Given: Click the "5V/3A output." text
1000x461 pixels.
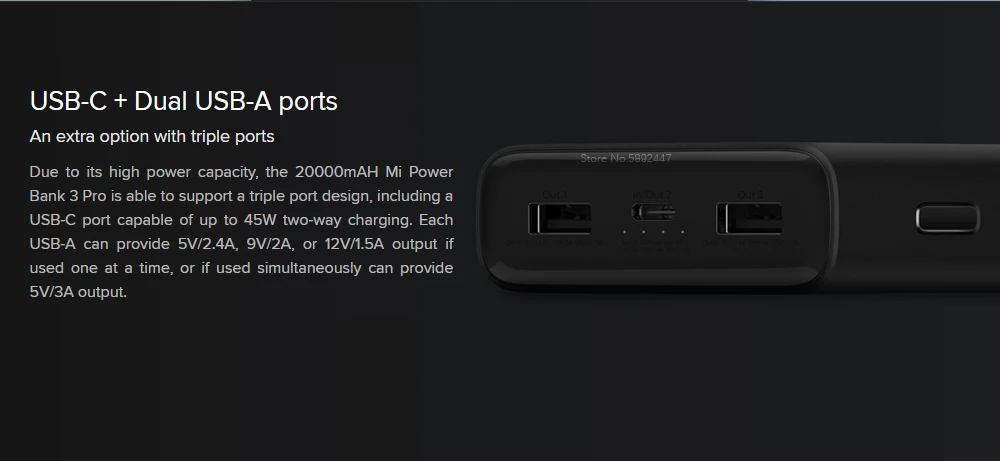Looking at the screenshot, I should tap(78, 292).
